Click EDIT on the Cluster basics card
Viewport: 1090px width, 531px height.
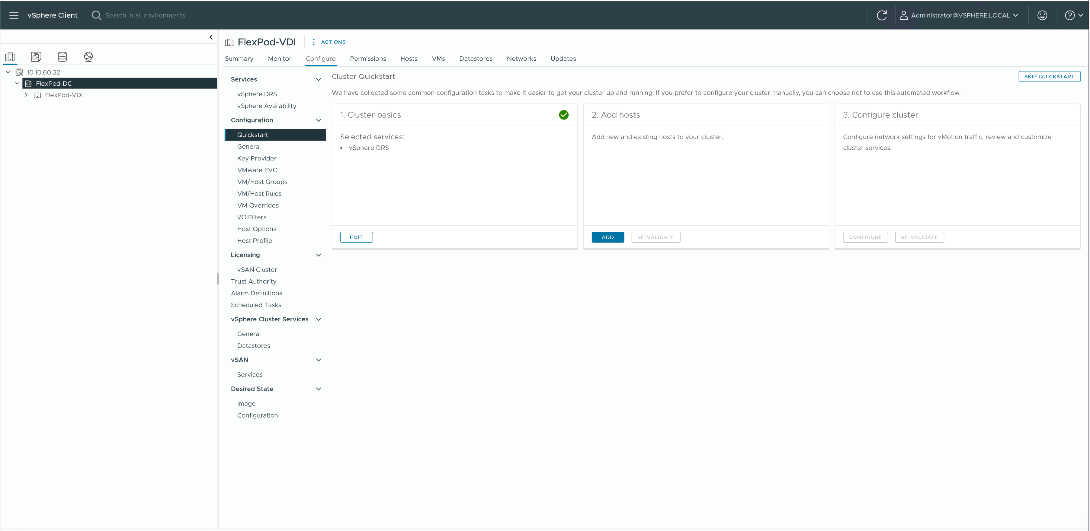[357, 237]
